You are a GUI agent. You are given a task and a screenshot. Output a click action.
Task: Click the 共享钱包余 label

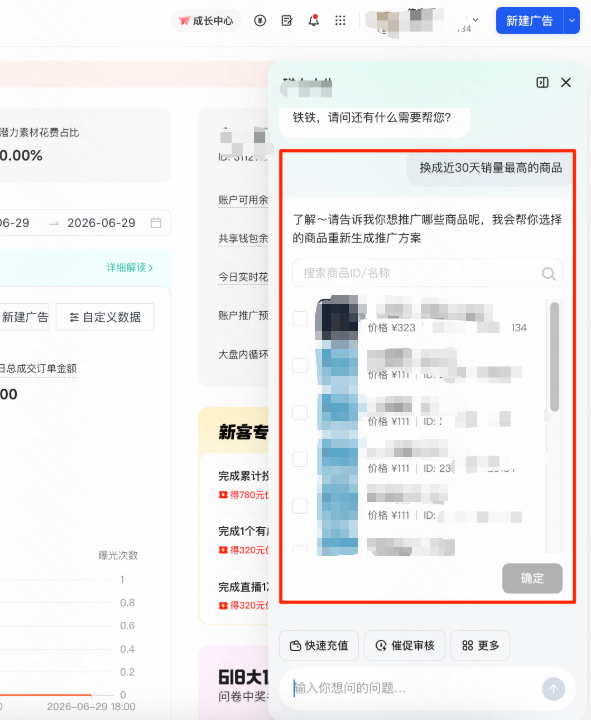point(243,238)
